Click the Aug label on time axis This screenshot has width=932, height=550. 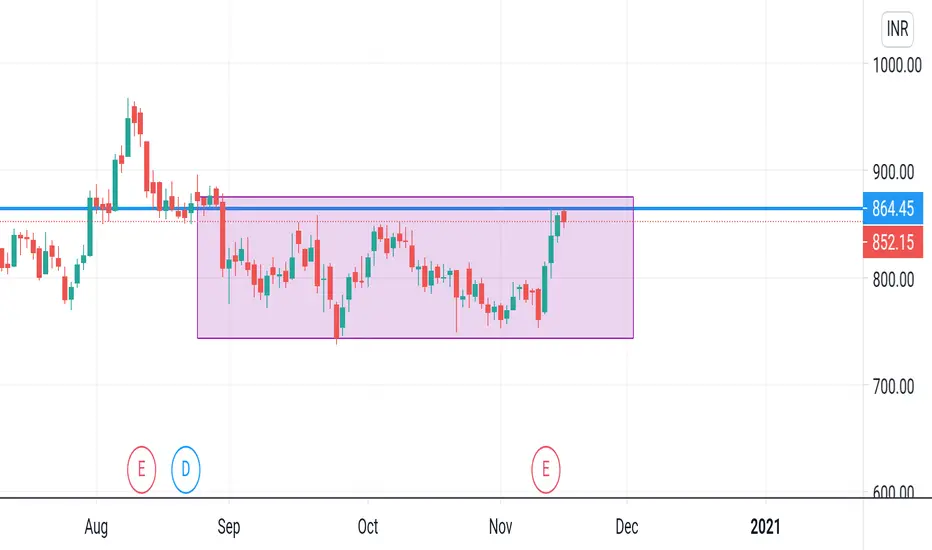96,527
